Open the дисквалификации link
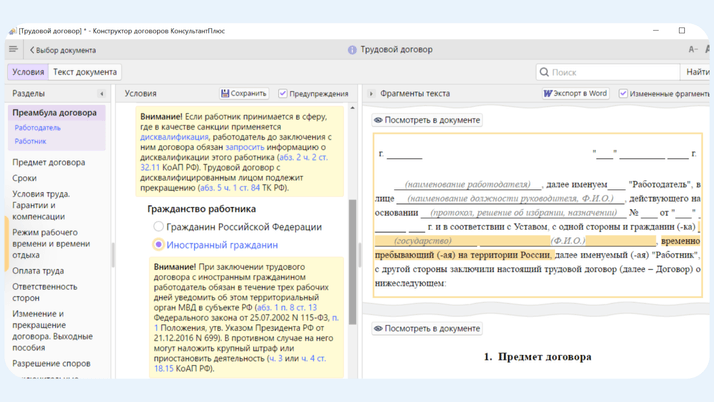 click(x=175, y=137)
